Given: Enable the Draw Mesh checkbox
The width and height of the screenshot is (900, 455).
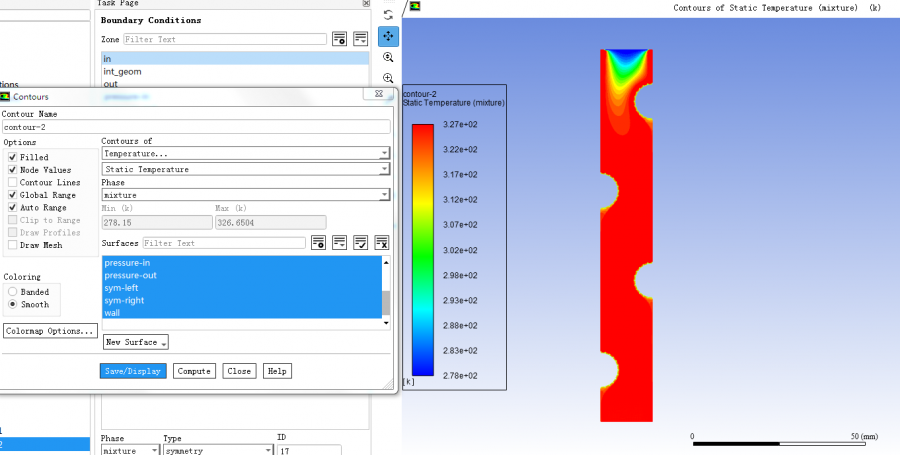Looking at the screenshot, I should pos(12,245).
